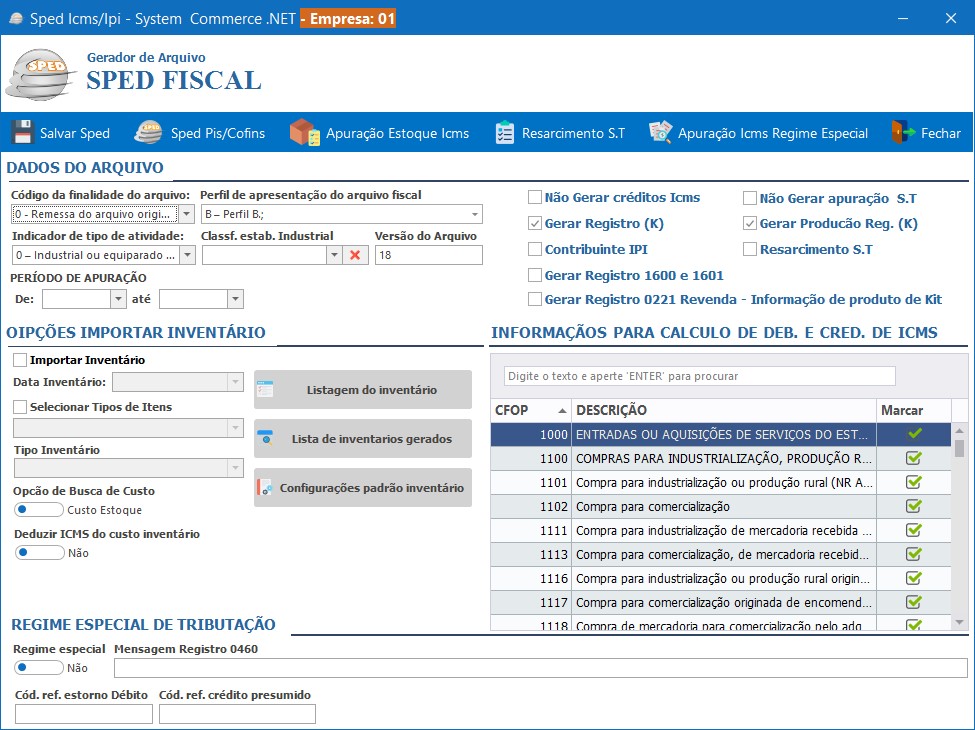
Task: Toggle Custo Estoque switch under Opção de Busca
Action: click(x=38, y=509)
